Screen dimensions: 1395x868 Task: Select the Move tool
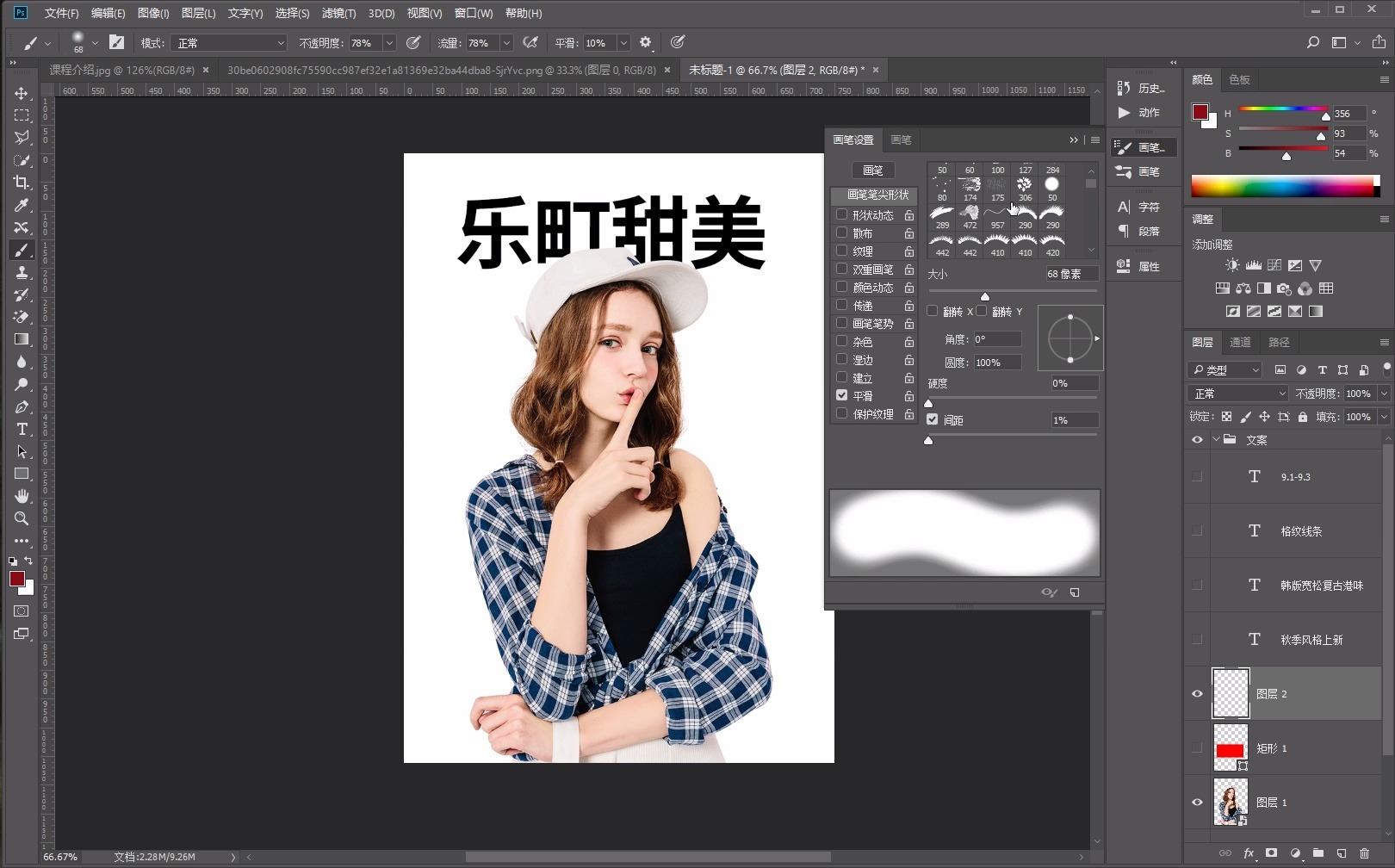click(x=22, y=93)
